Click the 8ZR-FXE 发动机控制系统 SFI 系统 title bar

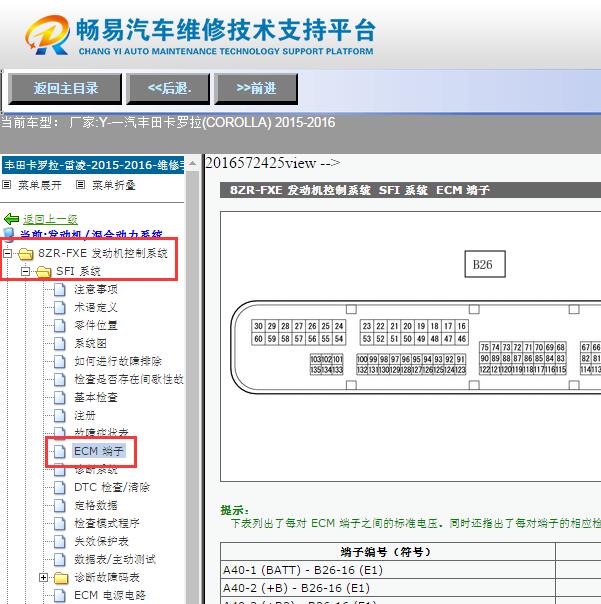tap(410, 190)
